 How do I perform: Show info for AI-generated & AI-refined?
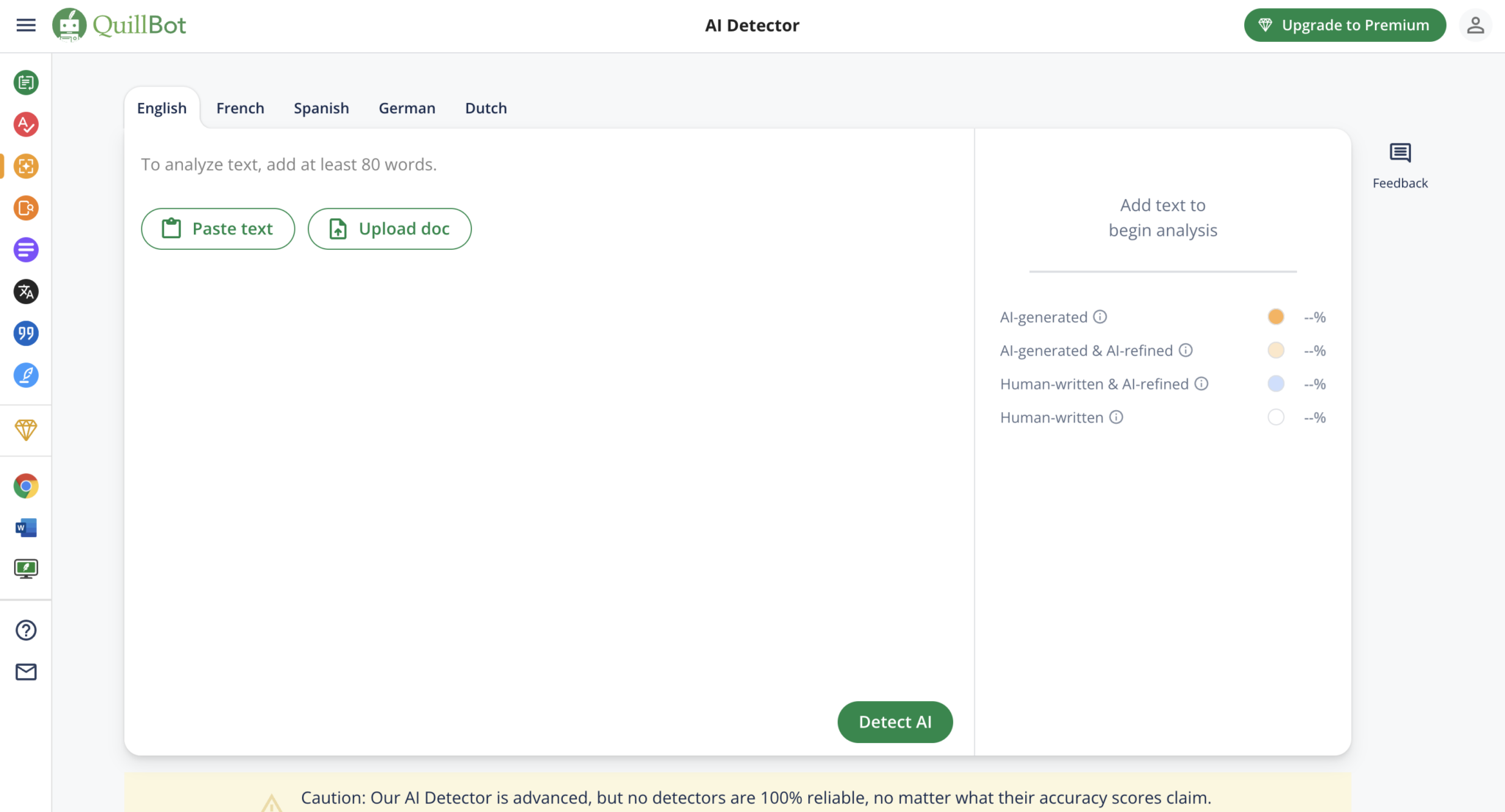tap(1185, 351)
